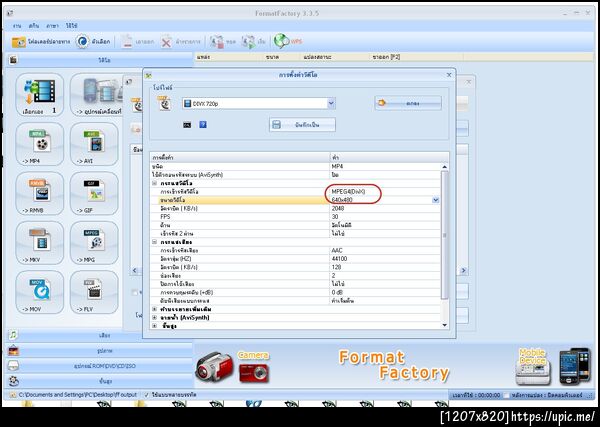Viewport: 600px width, 427px height.
Task: Click the small folder icon before the output path
Action: click(13, 394)
